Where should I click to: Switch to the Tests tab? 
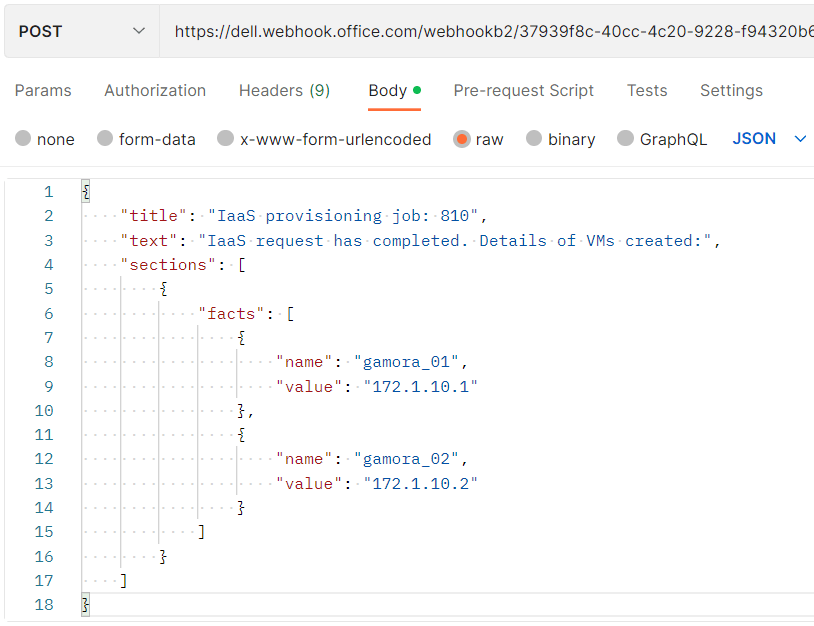click(x=647, y=90)
